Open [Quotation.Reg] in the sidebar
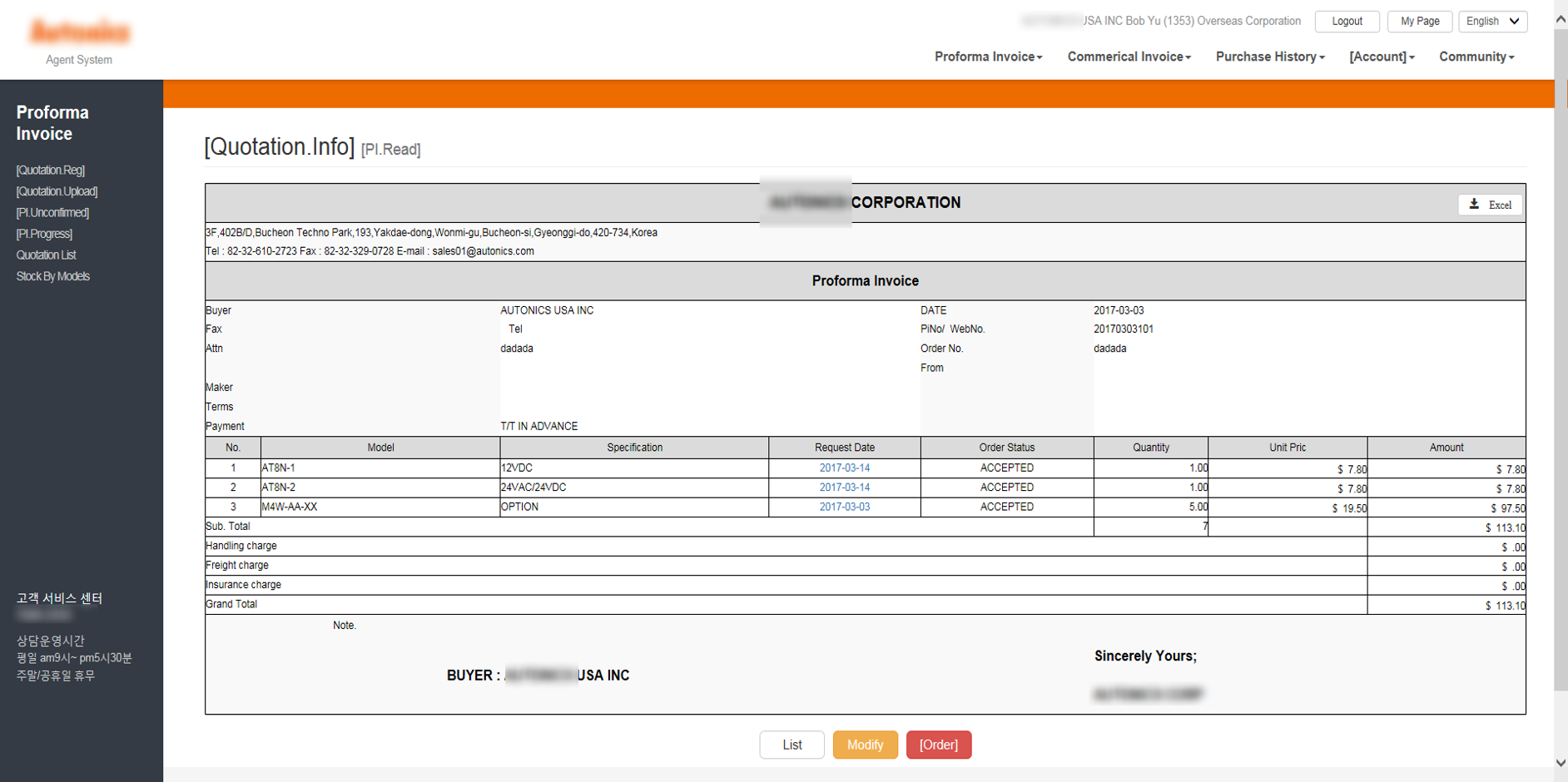 (x=50, y=170)
